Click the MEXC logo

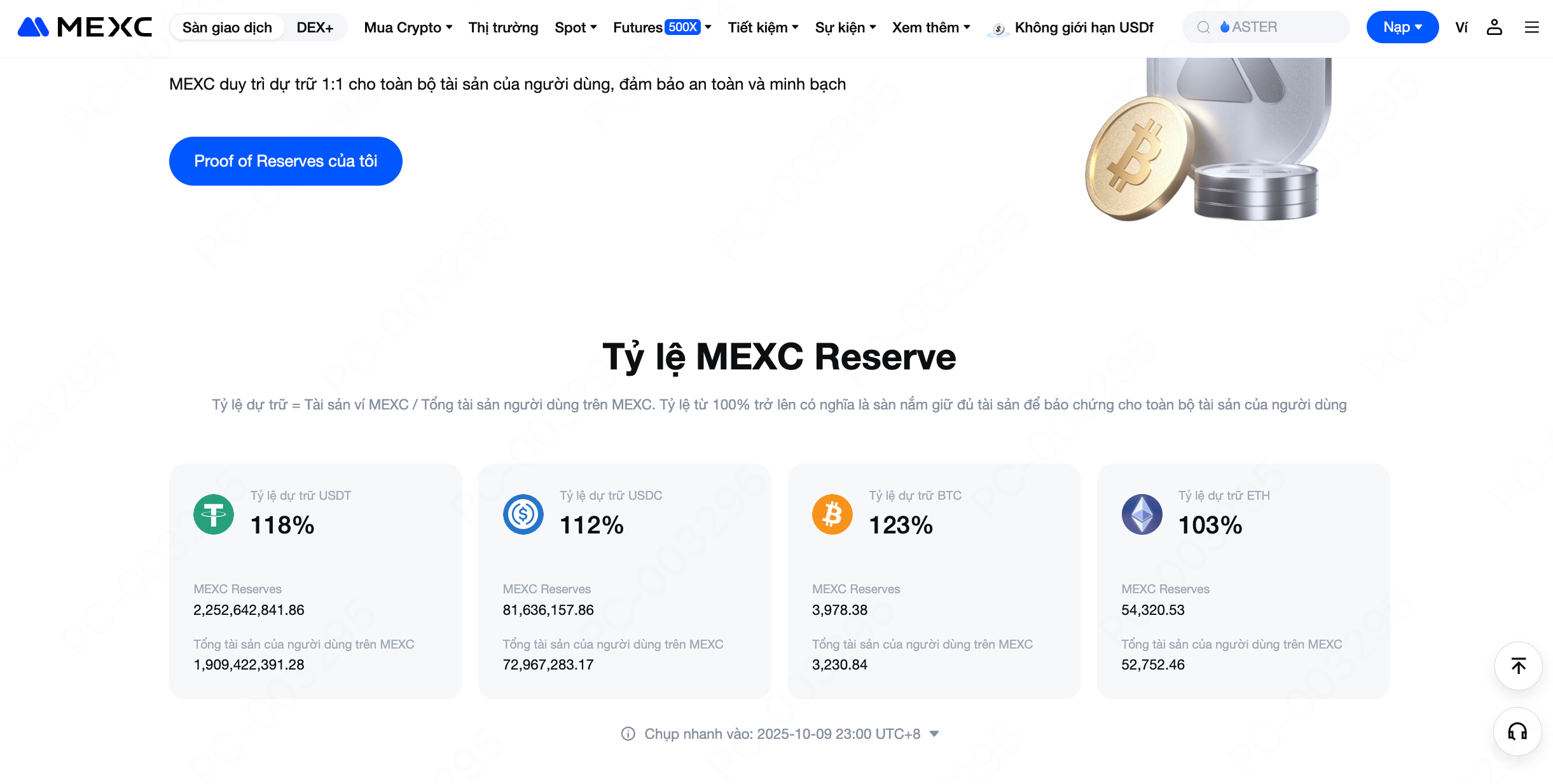85,27
